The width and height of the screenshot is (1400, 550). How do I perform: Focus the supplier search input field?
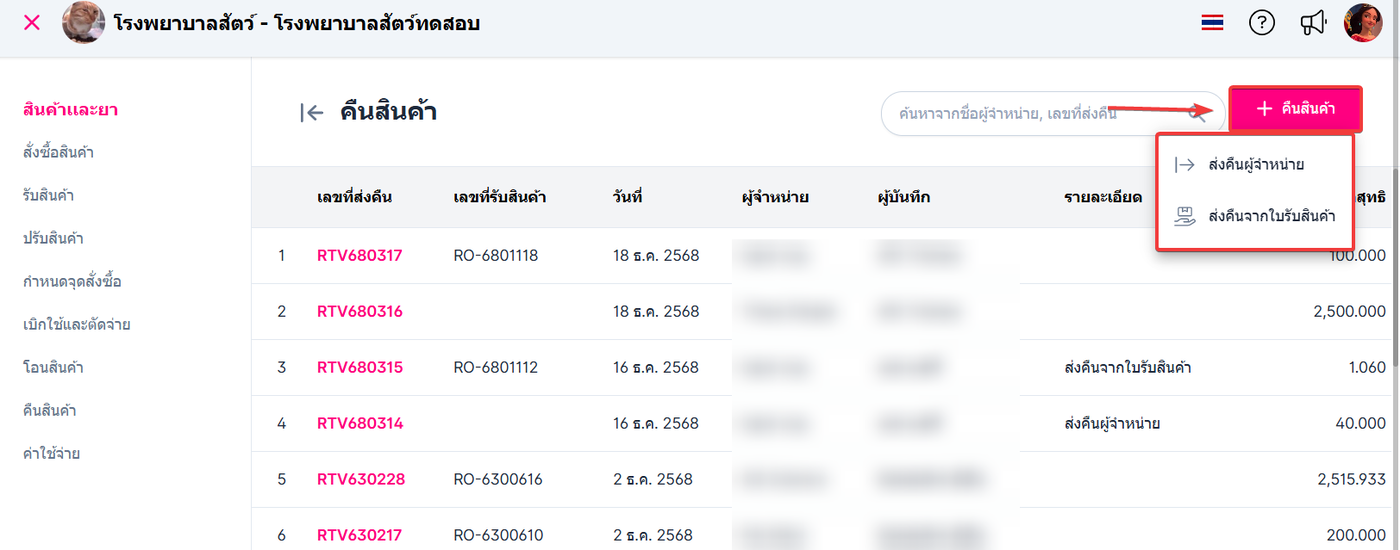click(1030, 114)
